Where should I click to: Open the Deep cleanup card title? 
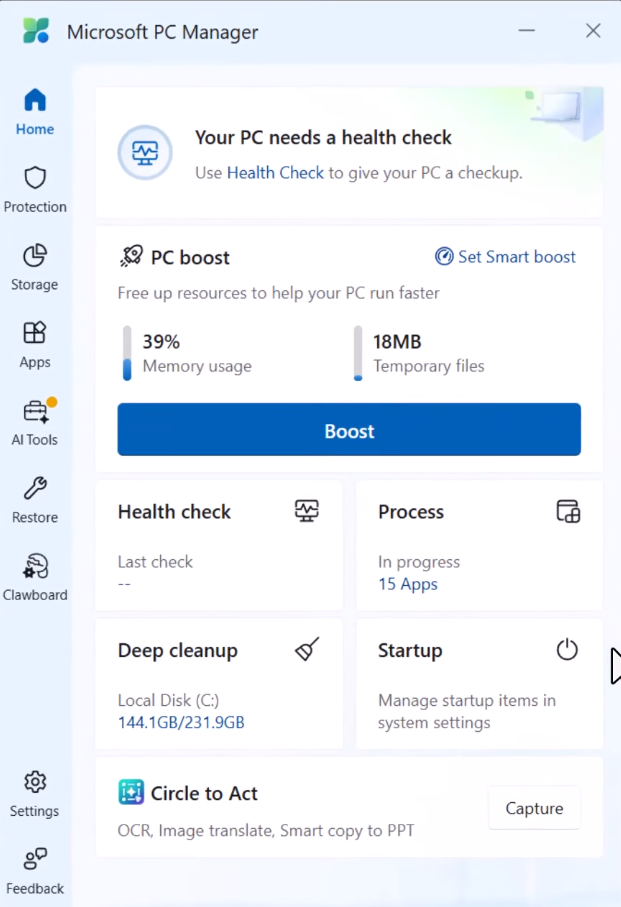(178, 651)
